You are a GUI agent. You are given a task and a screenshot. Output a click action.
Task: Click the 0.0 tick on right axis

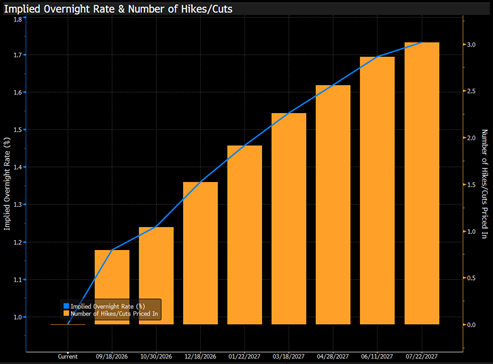click(x=471, y=325)
